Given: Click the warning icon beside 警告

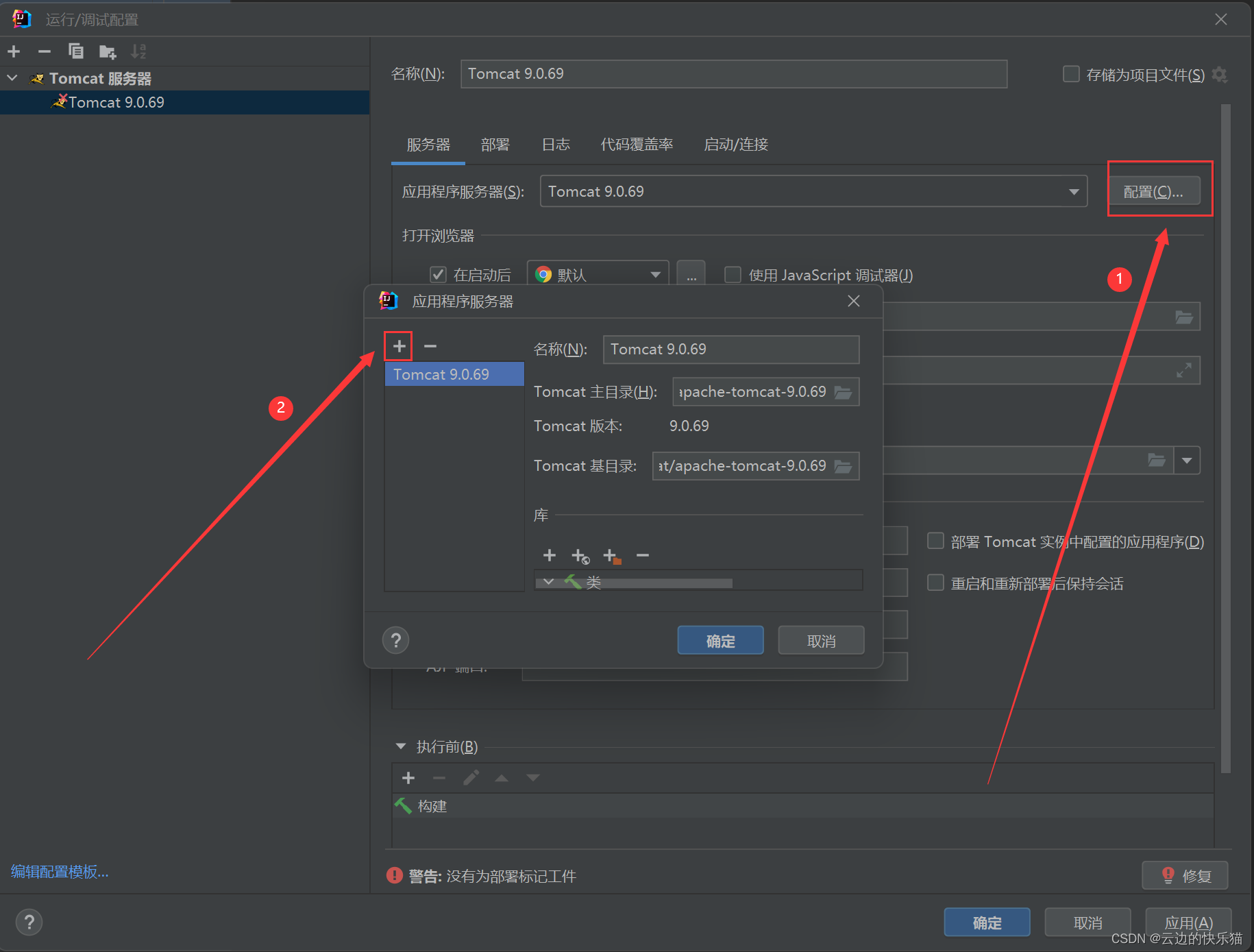Looking at the screenshot, I should [395, 875].
